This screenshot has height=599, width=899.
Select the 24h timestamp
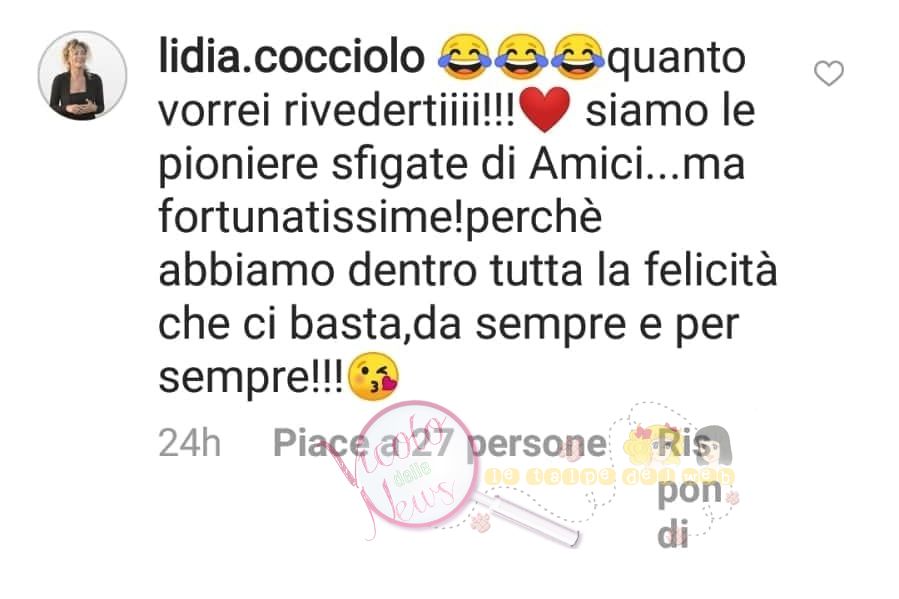[x=189, y=443]
